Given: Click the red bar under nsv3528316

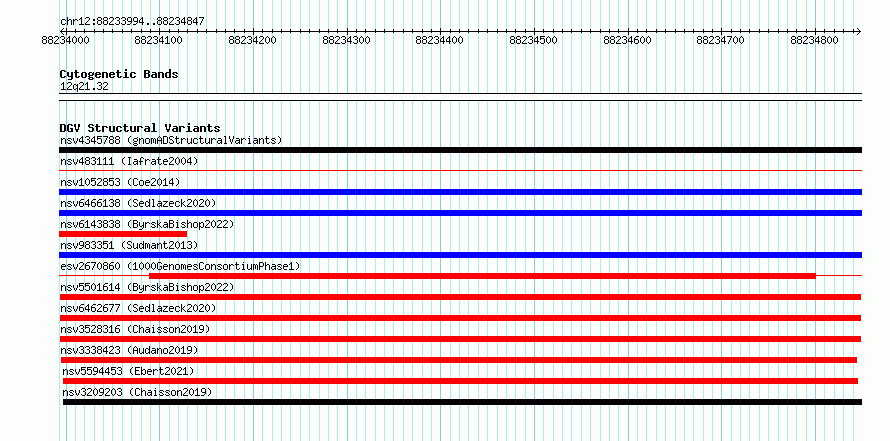Looking at the screenshot, I should pyautogui.click(x=460, y=339).
